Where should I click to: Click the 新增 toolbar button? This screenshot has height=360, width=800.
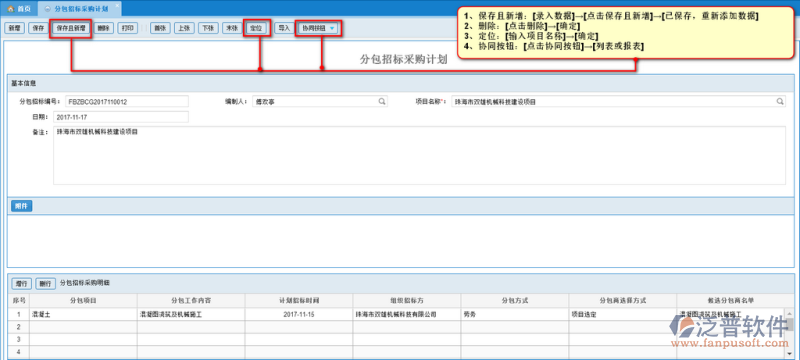[x=14, y=29]
